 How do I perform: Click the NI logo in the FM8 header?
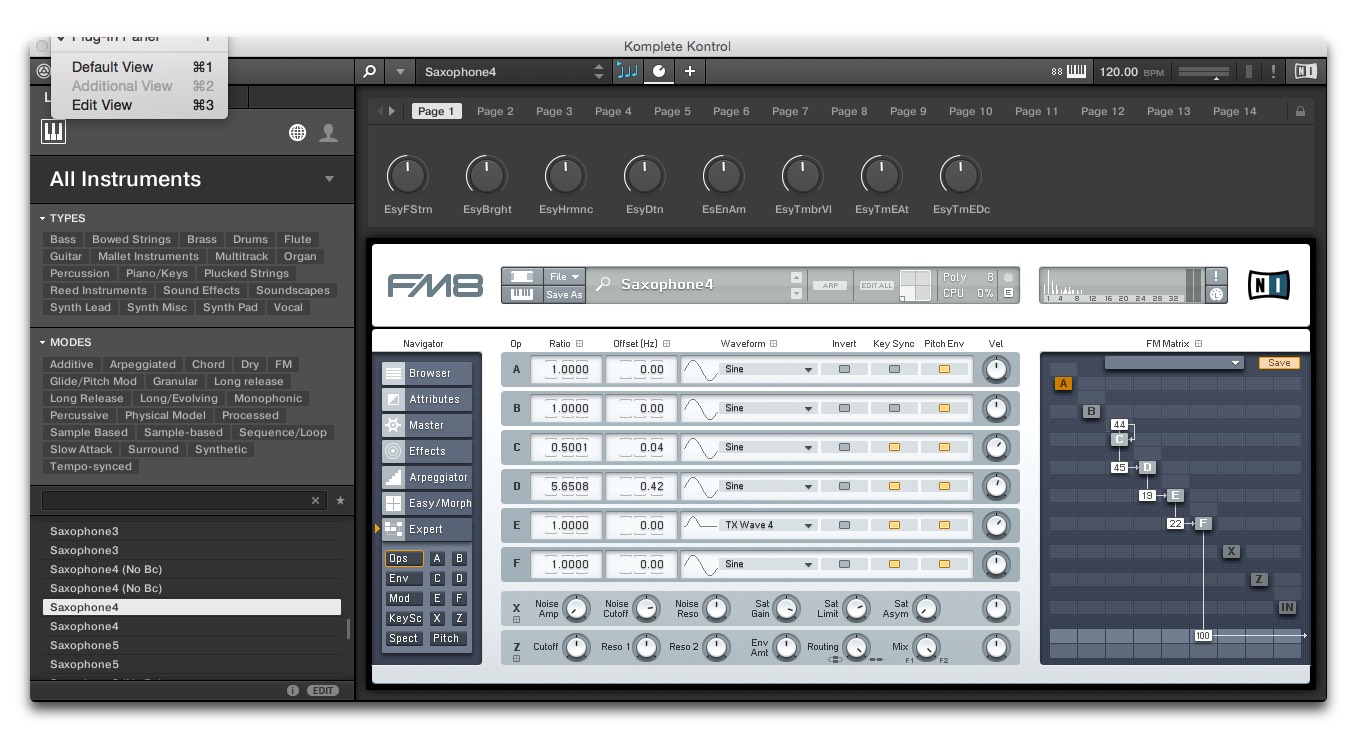[x=1269, y=285]
